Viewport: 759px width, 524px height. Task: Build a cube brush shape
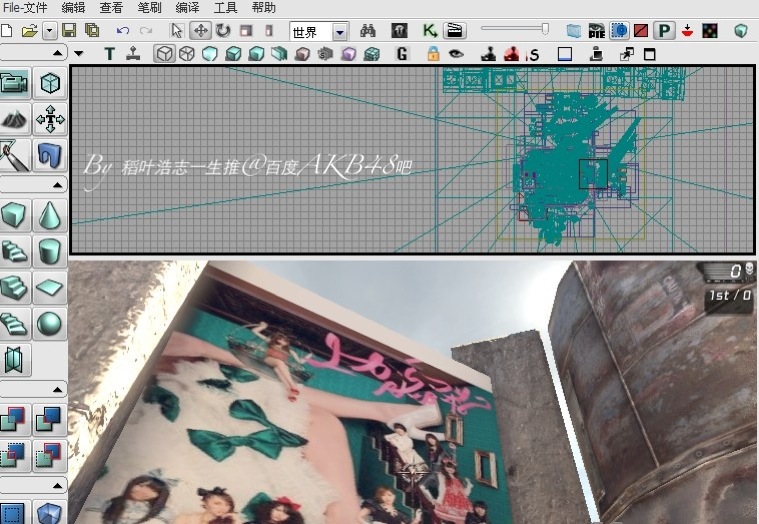14,215
